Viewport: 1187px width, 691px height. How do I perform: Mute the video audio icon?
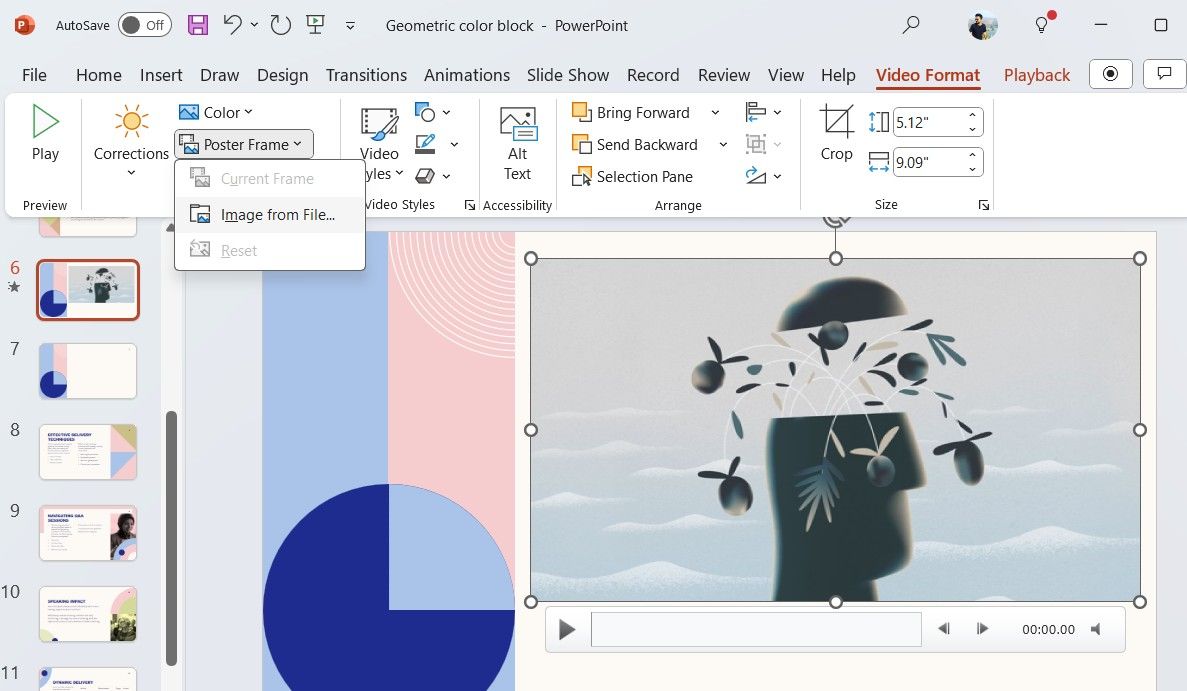tap(1095, 629)
